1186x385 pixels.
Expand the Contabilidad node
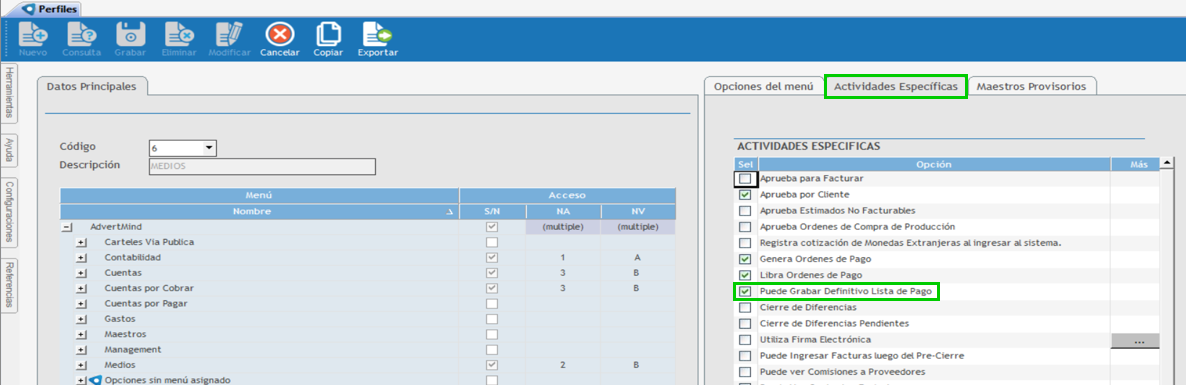tap(82, 257)
